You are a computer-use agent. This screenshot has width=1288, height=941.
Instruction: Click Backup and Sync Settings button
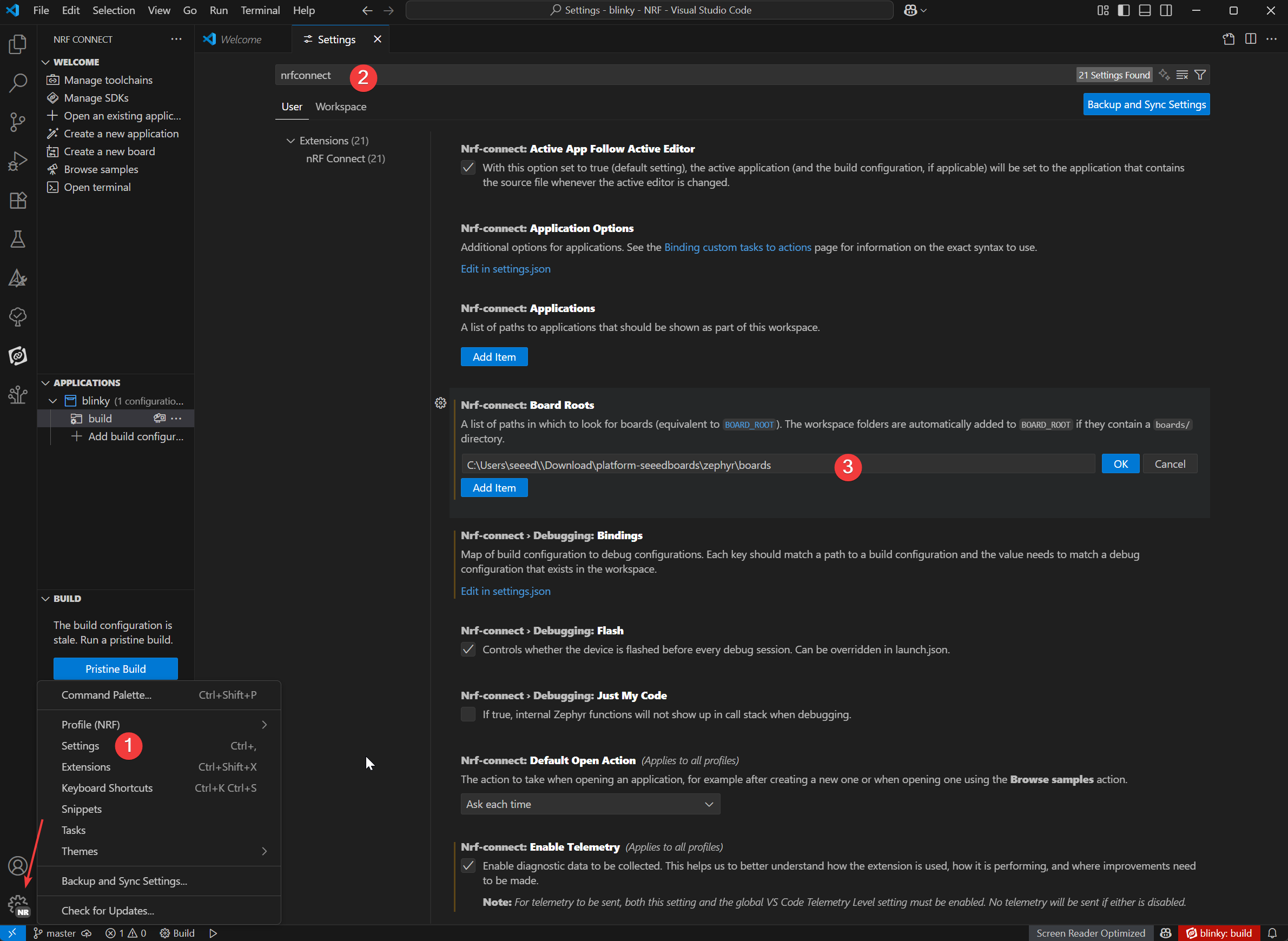(x=1146, y=104)
